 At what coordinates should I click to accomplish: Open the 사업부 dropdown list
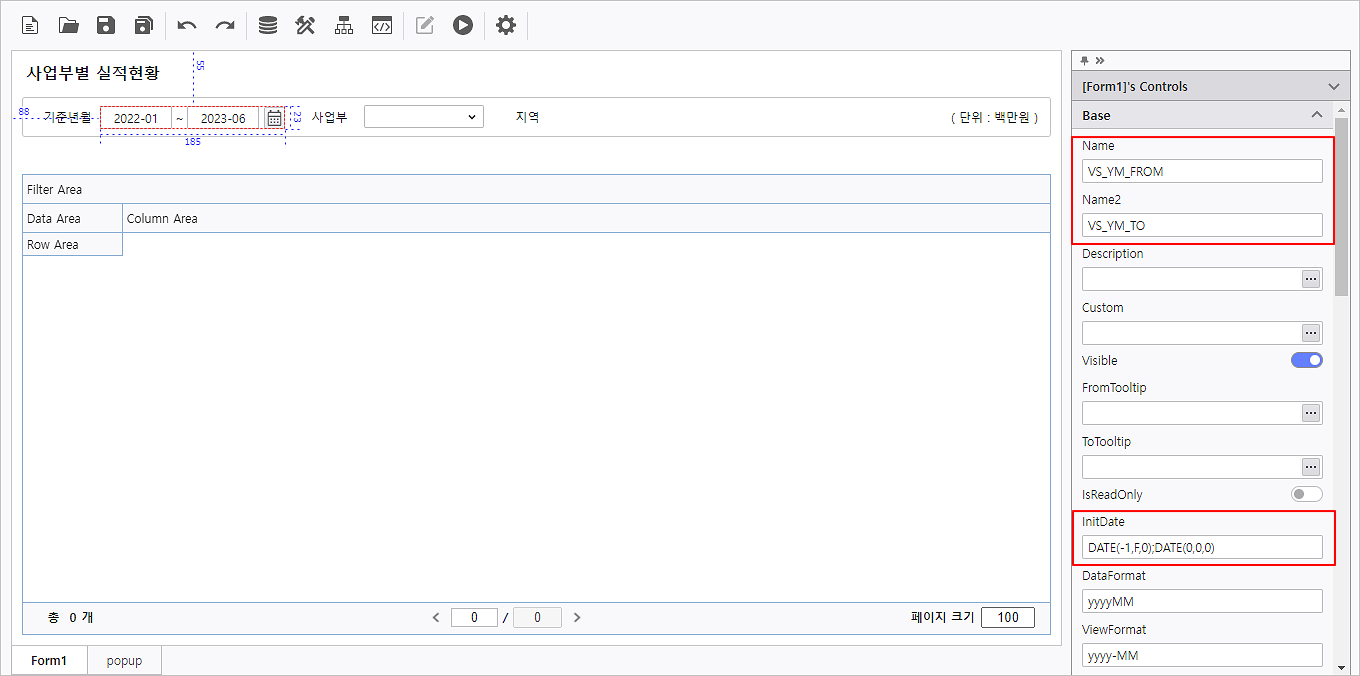(423, 117)
